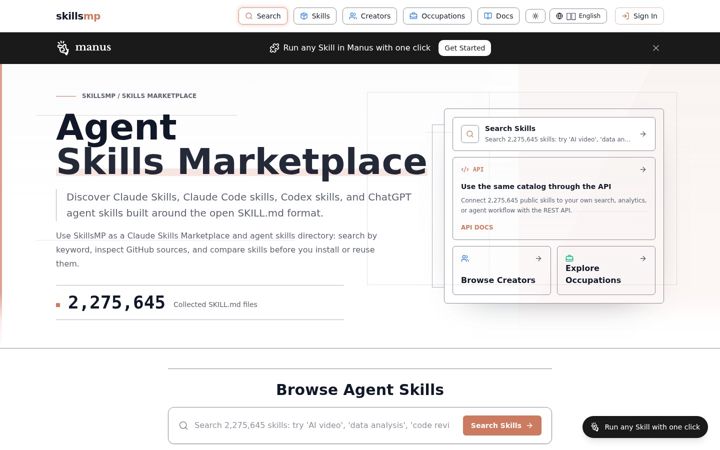The height and width of the screenshot is (450, 720).
Task: Open the Search Skills card title
Action: (510, 129)
